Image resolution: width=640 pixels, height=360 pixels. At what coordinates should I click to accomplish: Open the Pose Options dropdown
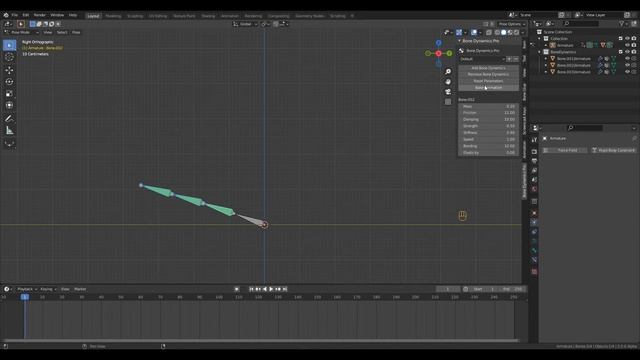(x=512, y=24)
